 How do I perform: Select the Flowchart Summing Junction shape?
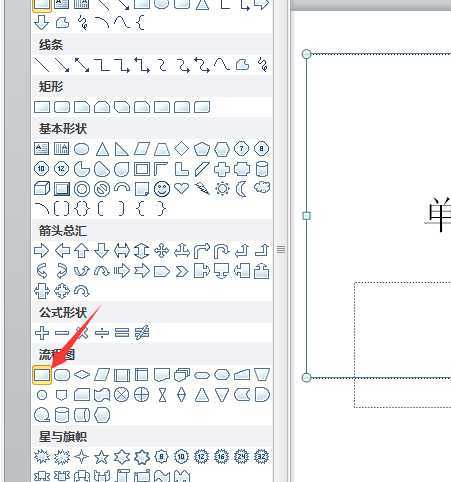click(x=122, y=395)
